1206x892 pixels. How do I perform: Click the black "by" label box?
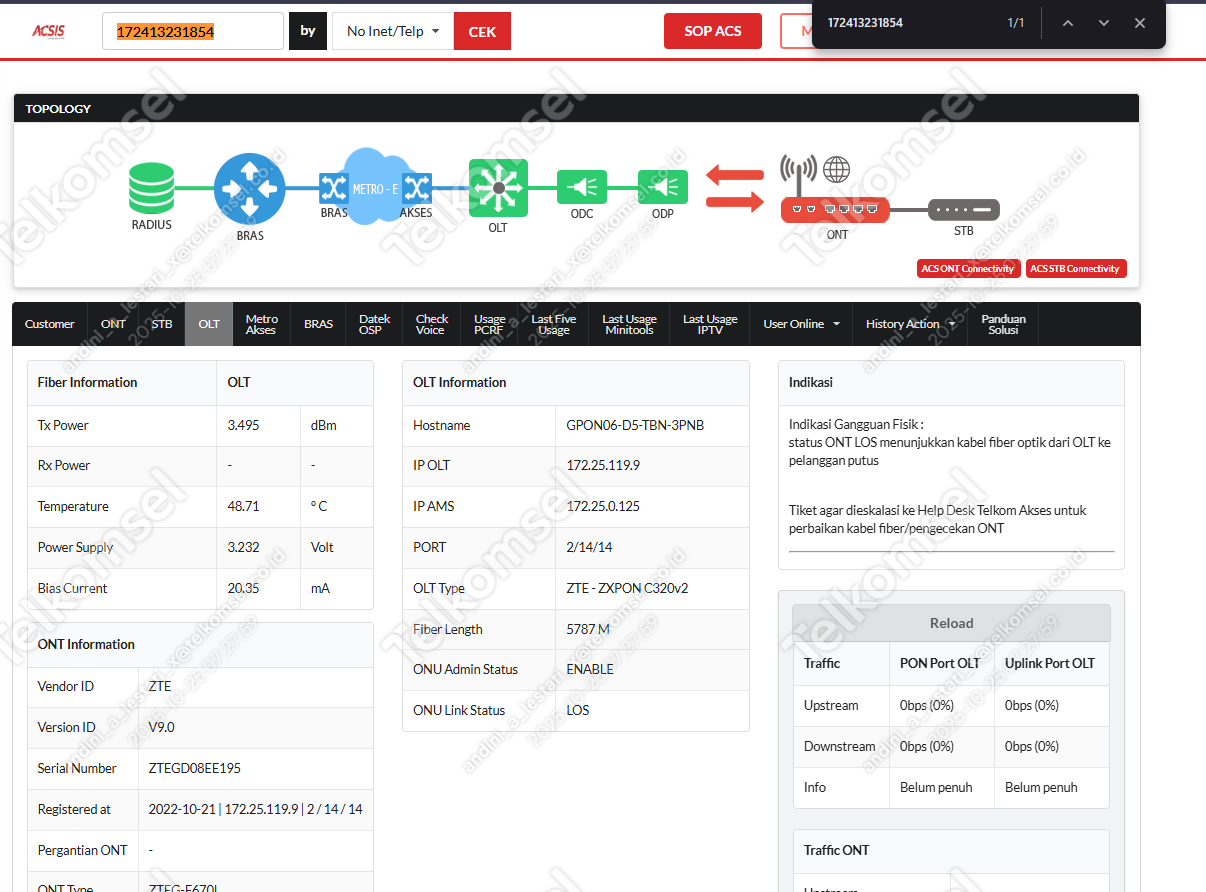tap(308, 31)
